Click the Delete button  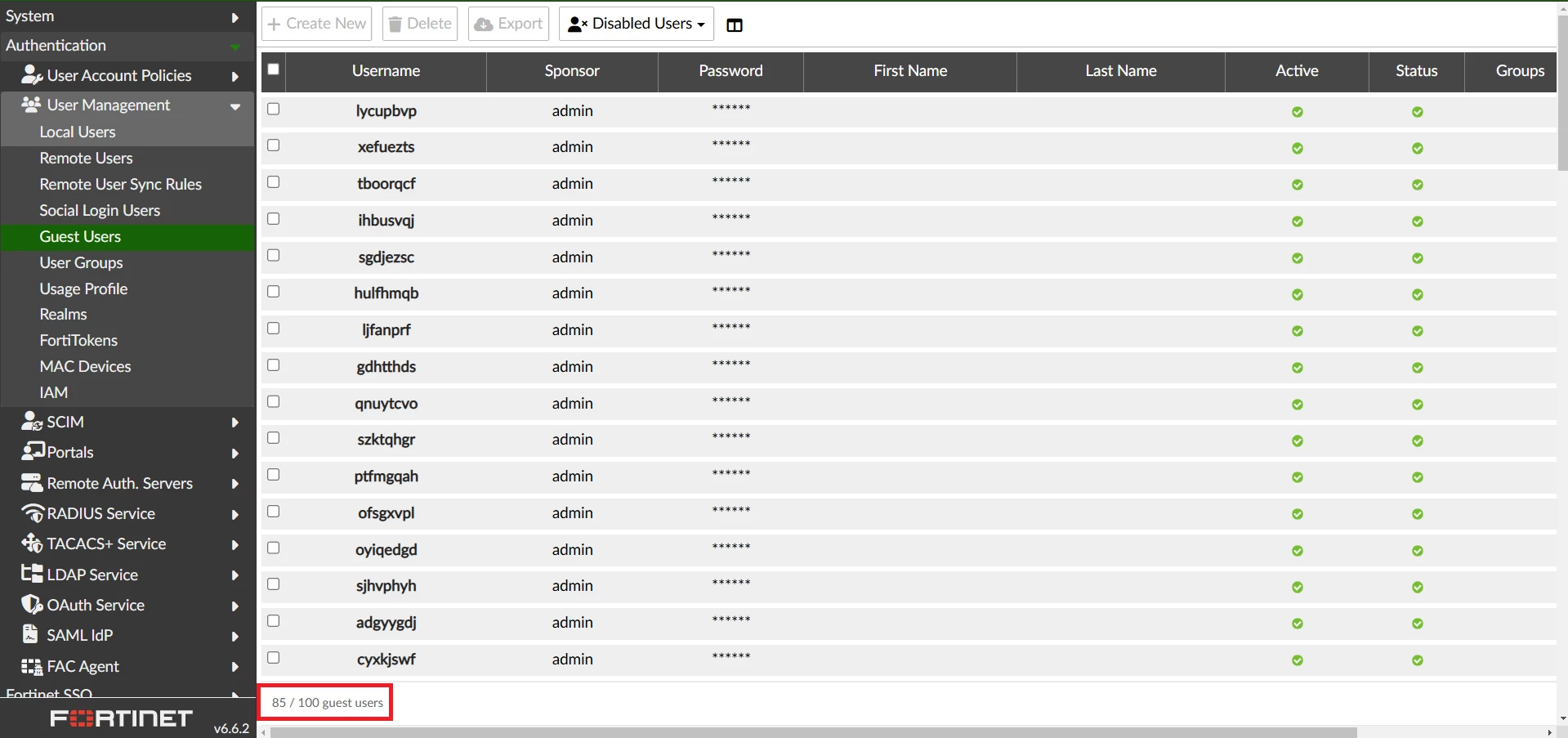(x=420, y=24)
